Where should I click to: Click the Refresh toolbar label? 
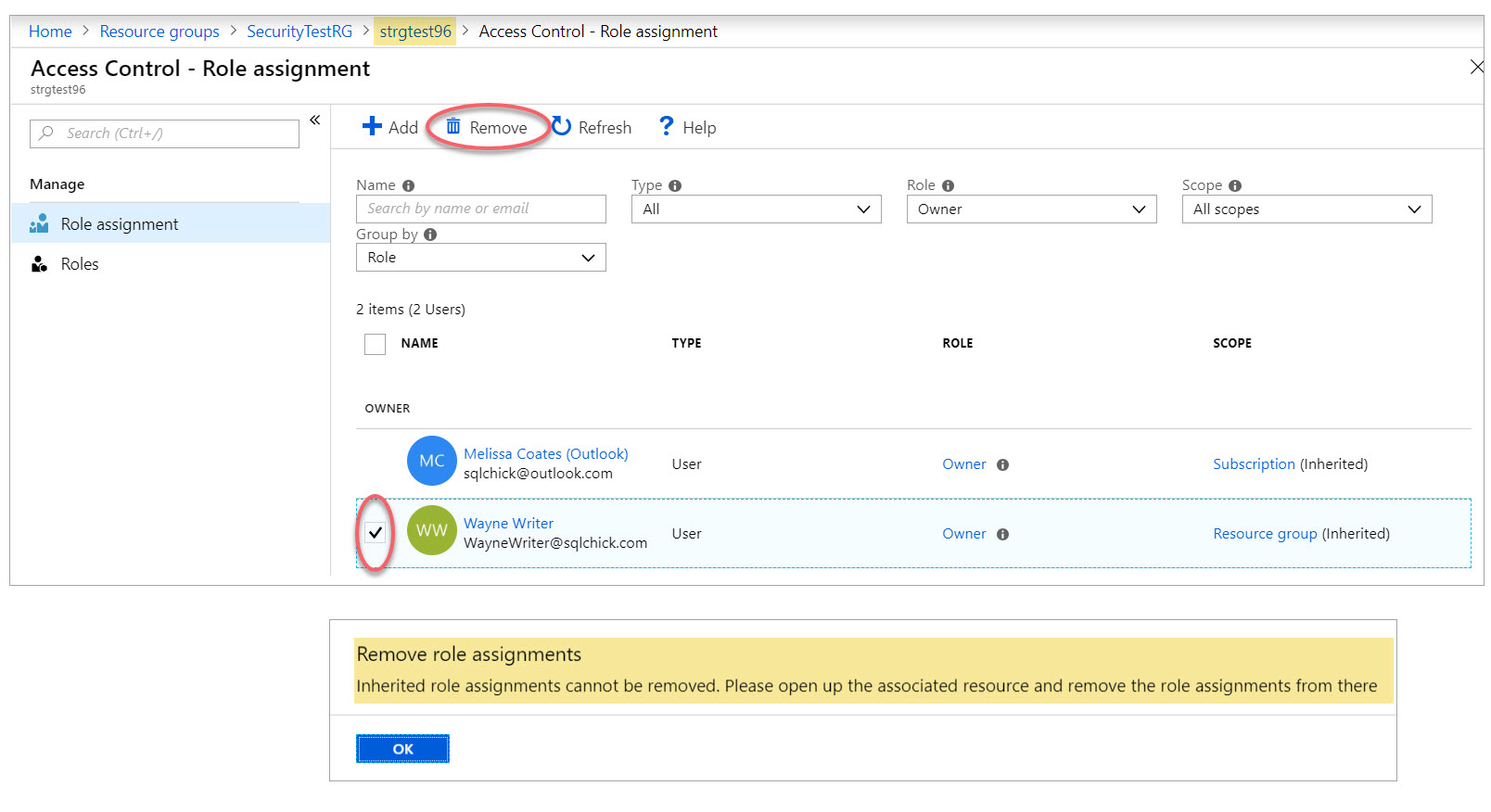pos(605,128)
